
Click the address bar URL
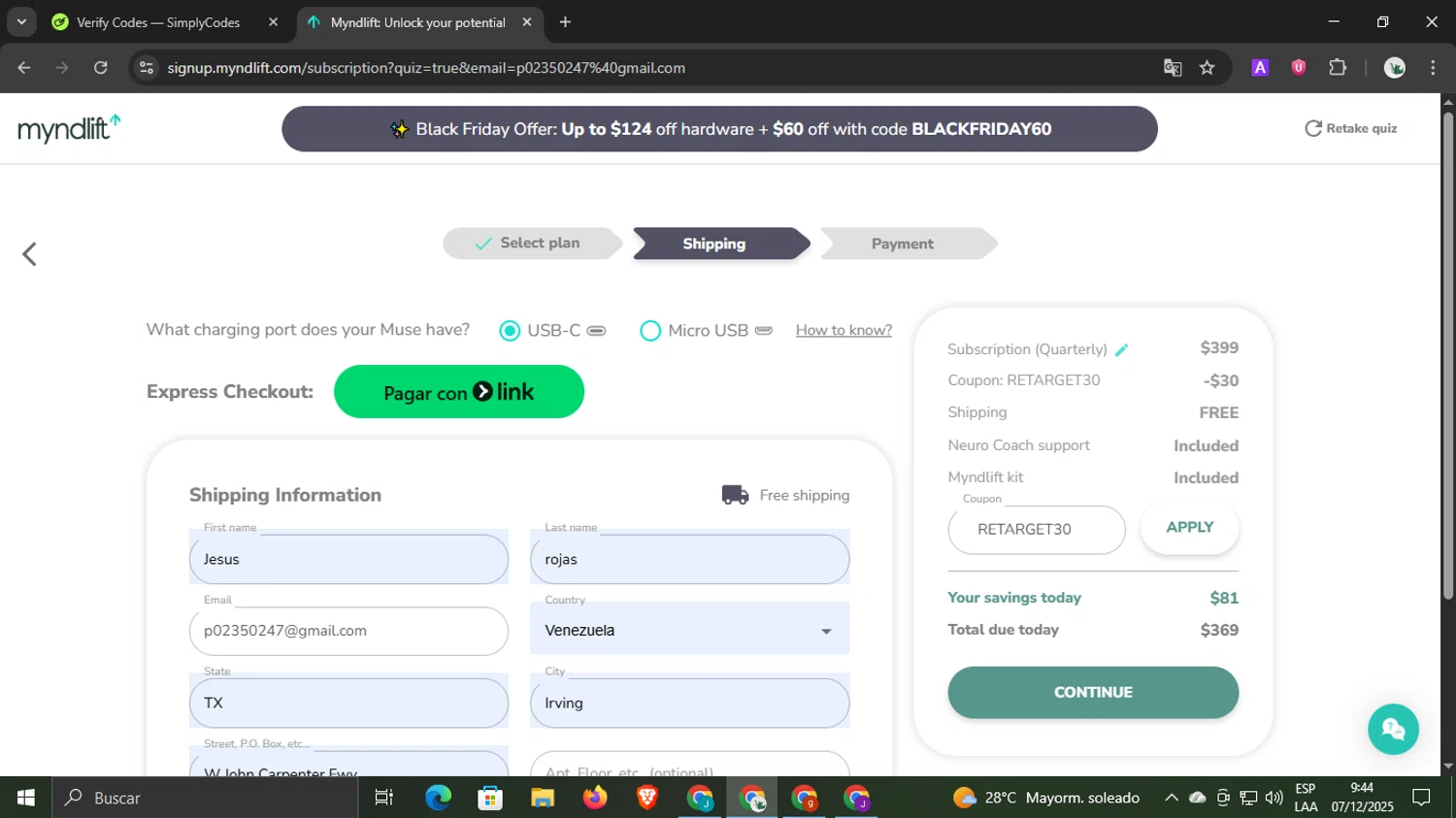(426, 68)
